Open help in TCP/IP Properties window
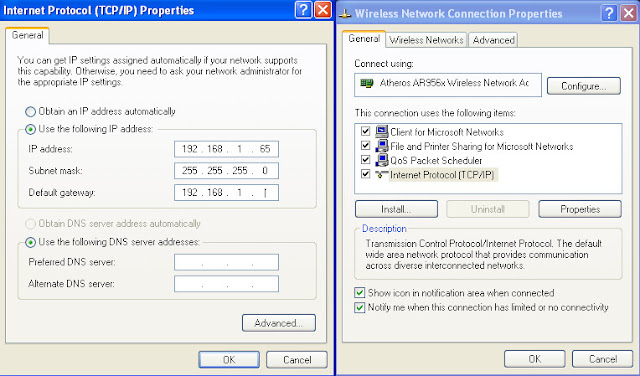The width and height of the screenshot is (640, 376). click(x=303, y=10)
